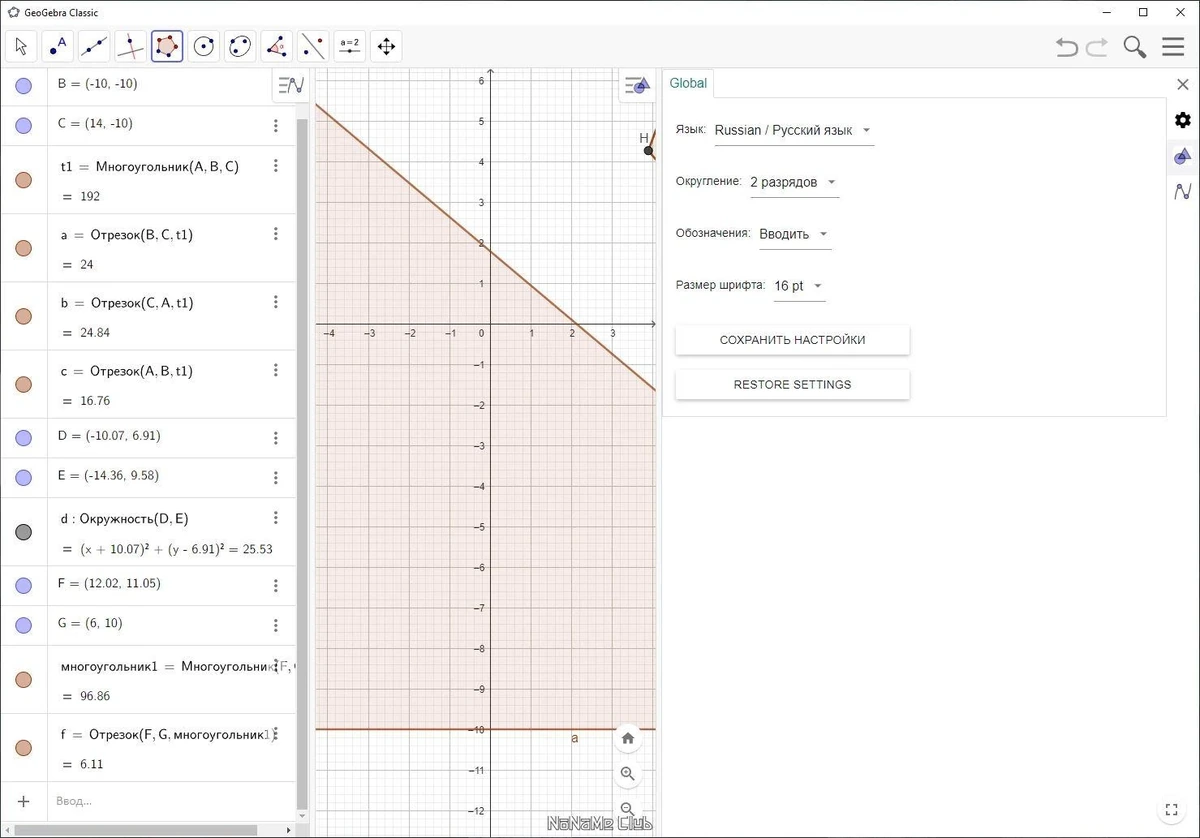Open the search magnifier in toolbar
Image resolution: width=1200 pixels, height=838 pixels.
click(x=1134, y=47)
